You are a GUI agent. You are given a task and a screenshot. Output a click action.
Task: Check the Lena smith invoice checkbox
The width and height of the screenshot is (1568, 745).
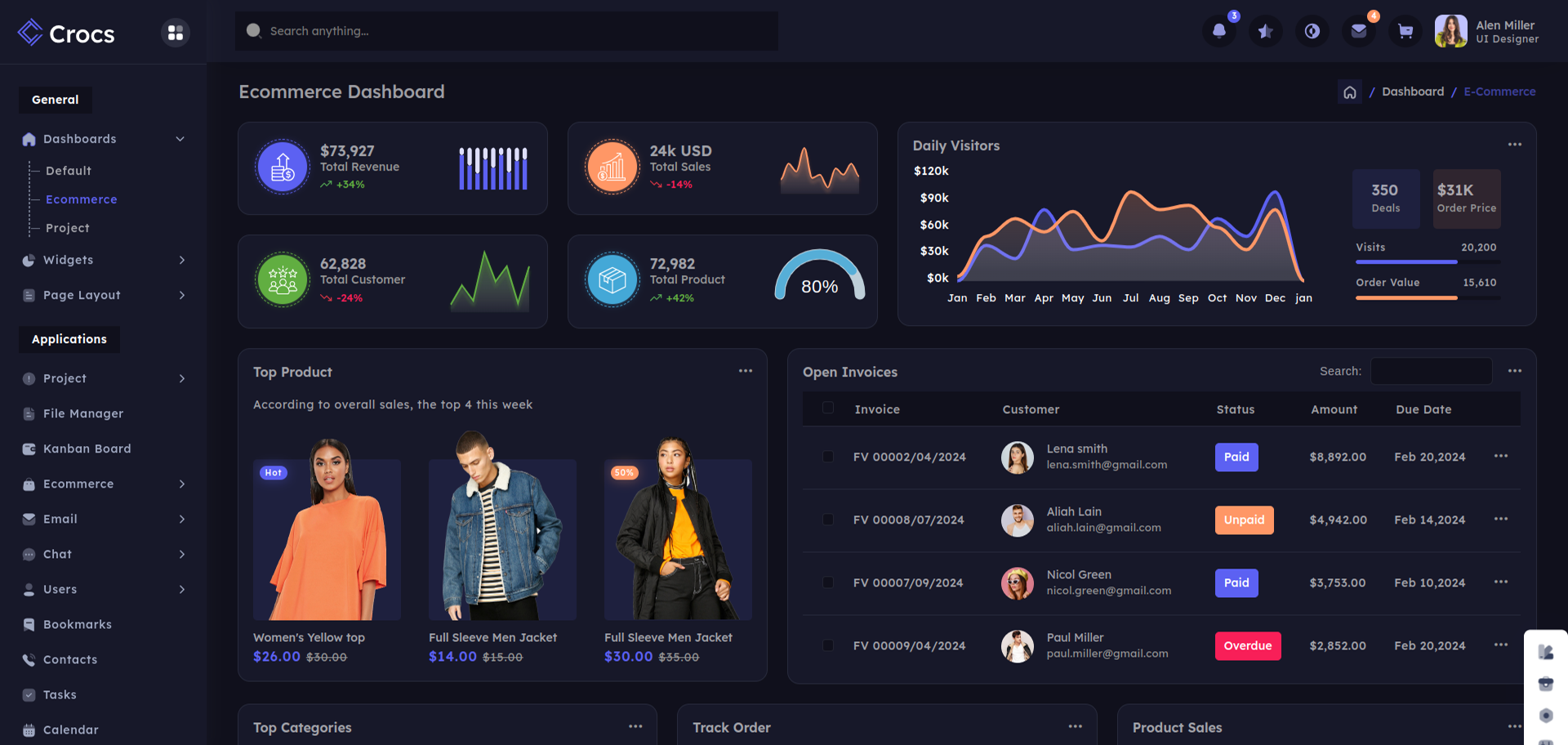[x=828, y=457]
